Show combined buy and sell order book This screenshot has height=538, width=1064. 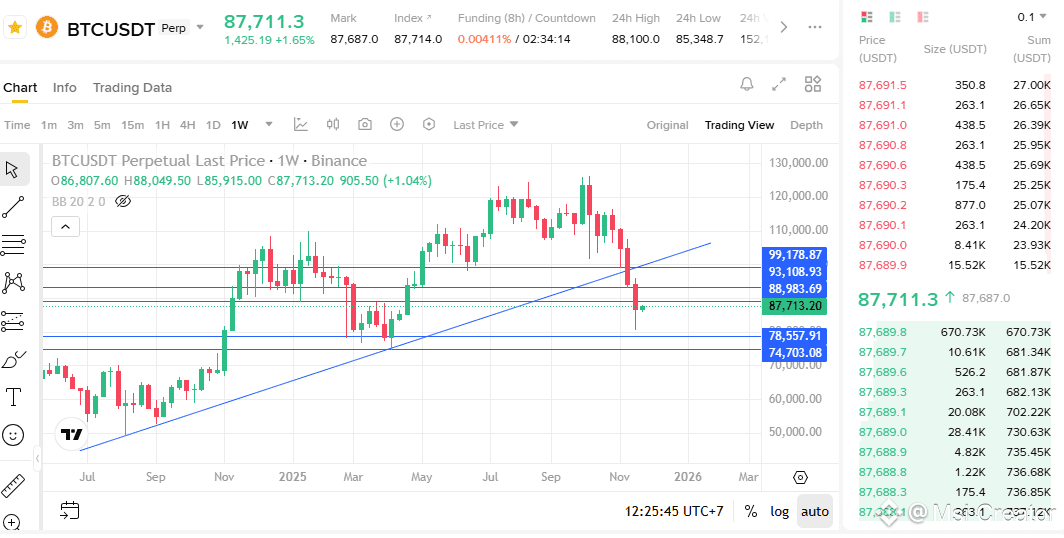coord(867,16)
